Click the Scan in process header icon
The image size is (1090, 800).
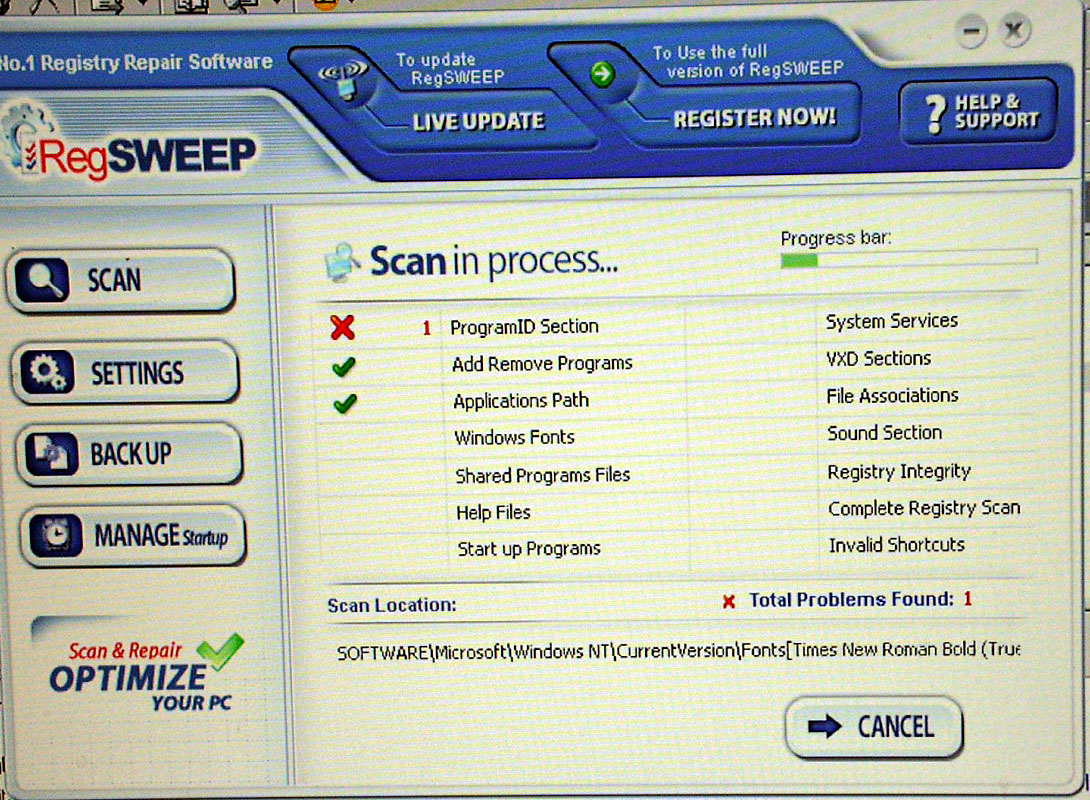tap(343, 262)
